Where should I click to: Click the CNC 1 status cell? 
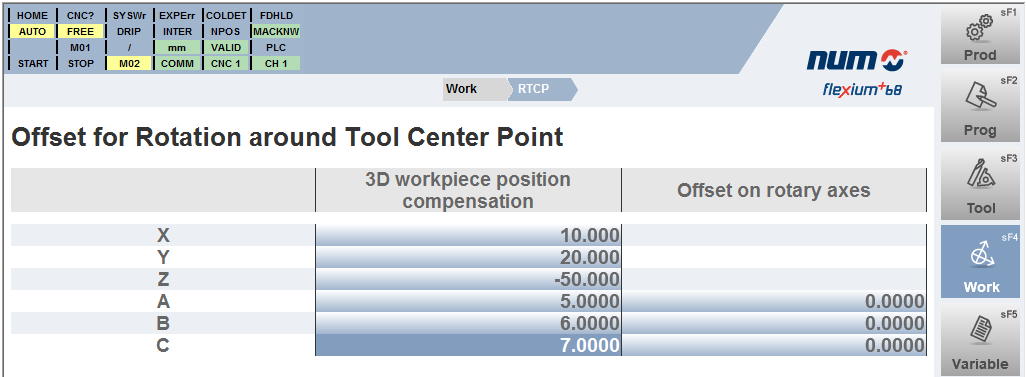pos(226,63)
